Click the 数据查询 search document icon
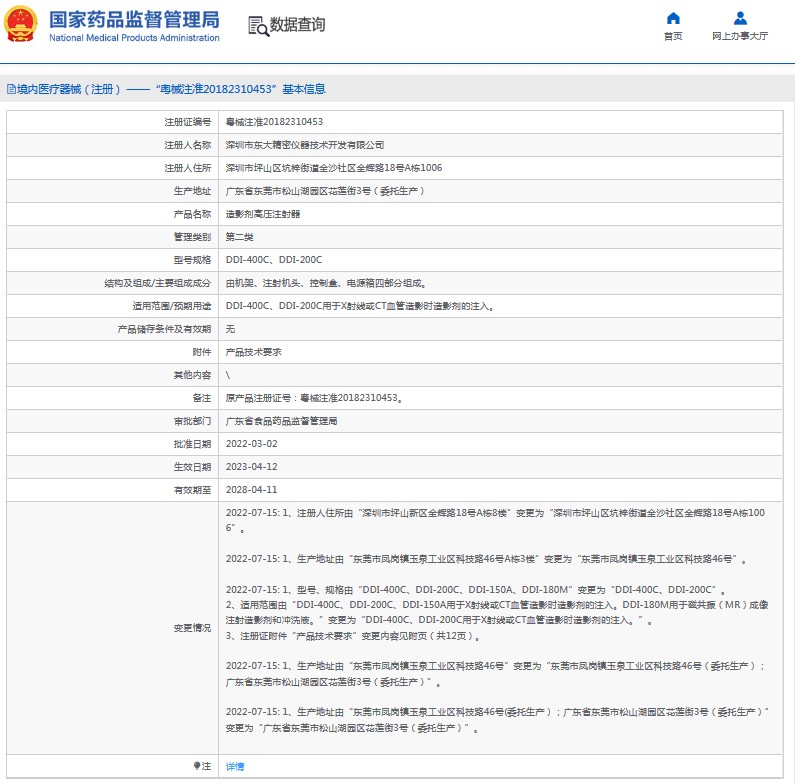 tap(258, 25)
